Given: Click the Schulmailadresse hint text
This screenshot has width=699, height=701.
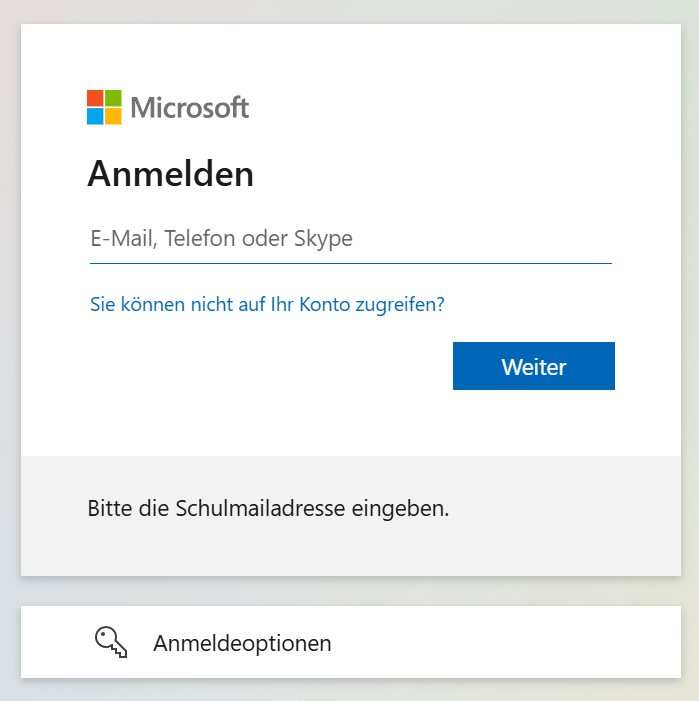Looking at the screenshot, I should [x=268, y=508].
